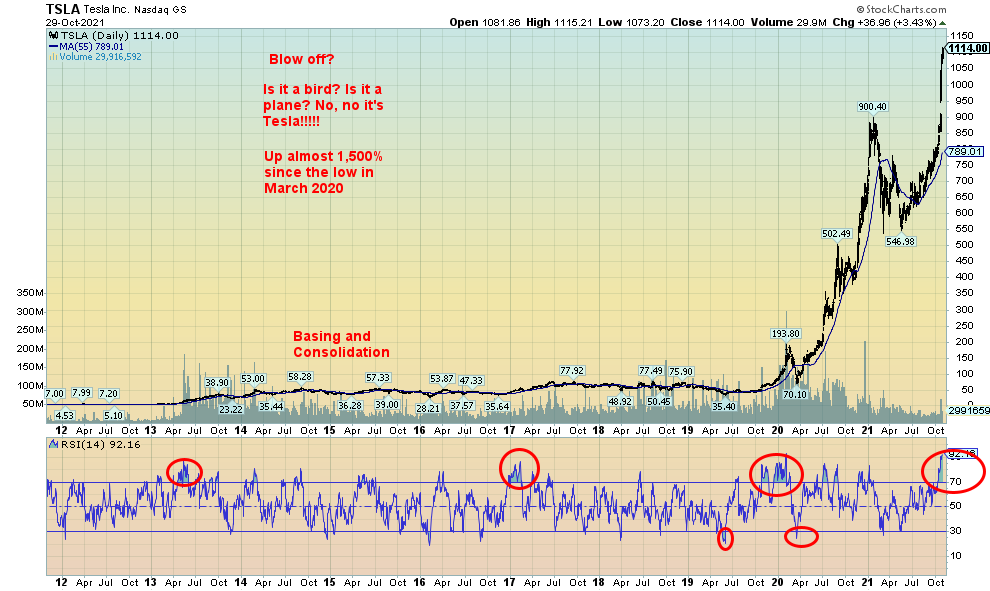Click the 502.49 price label
Image resolution: width=990 pixels, height=591 pixels.
point(835,233)
